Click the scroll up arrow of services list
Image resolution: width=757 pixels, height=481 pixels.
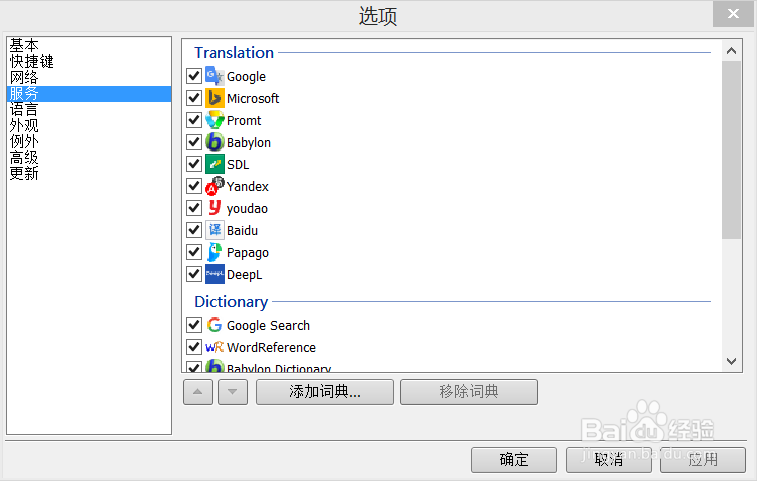pyautogui.click(x=731, y=51)
